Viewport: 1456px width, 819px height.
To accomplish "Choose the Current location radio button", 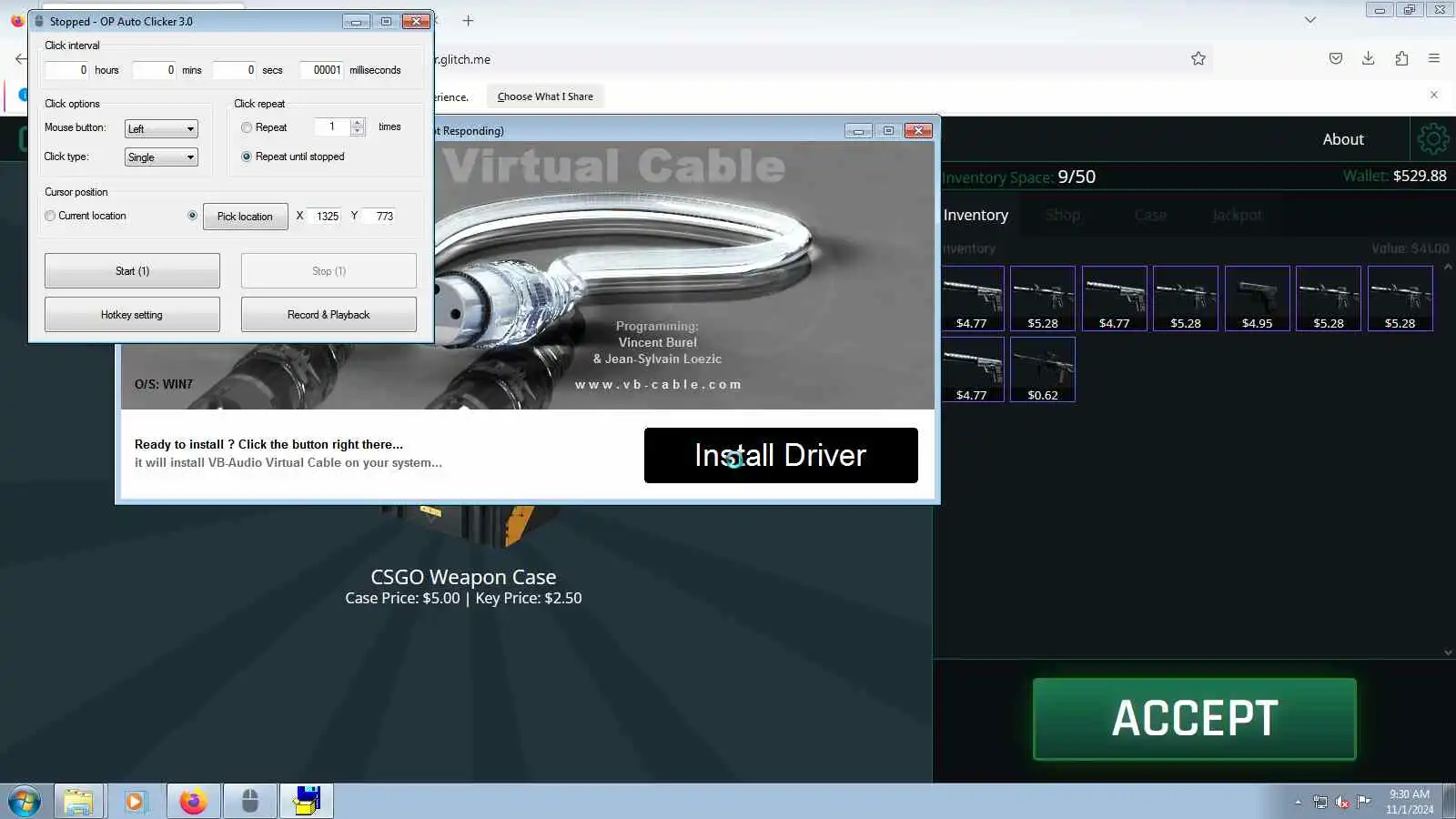I will pos(50,216).
